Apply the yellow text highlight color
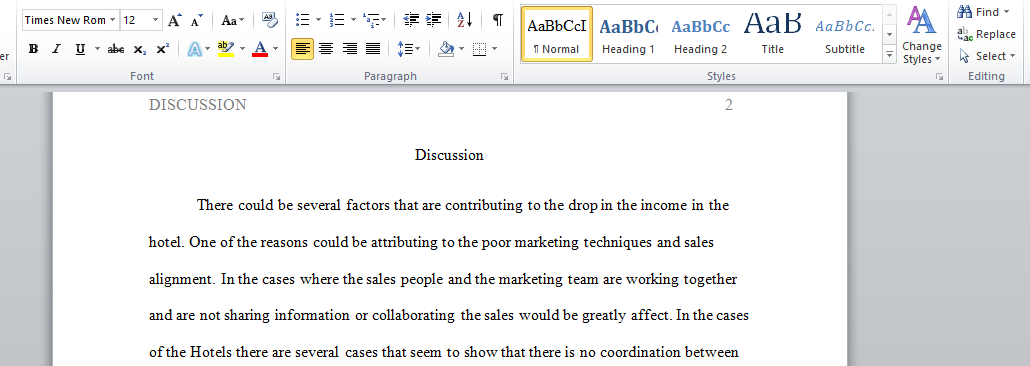Viewport: 1030px width, 366px height. pos(225,49)
